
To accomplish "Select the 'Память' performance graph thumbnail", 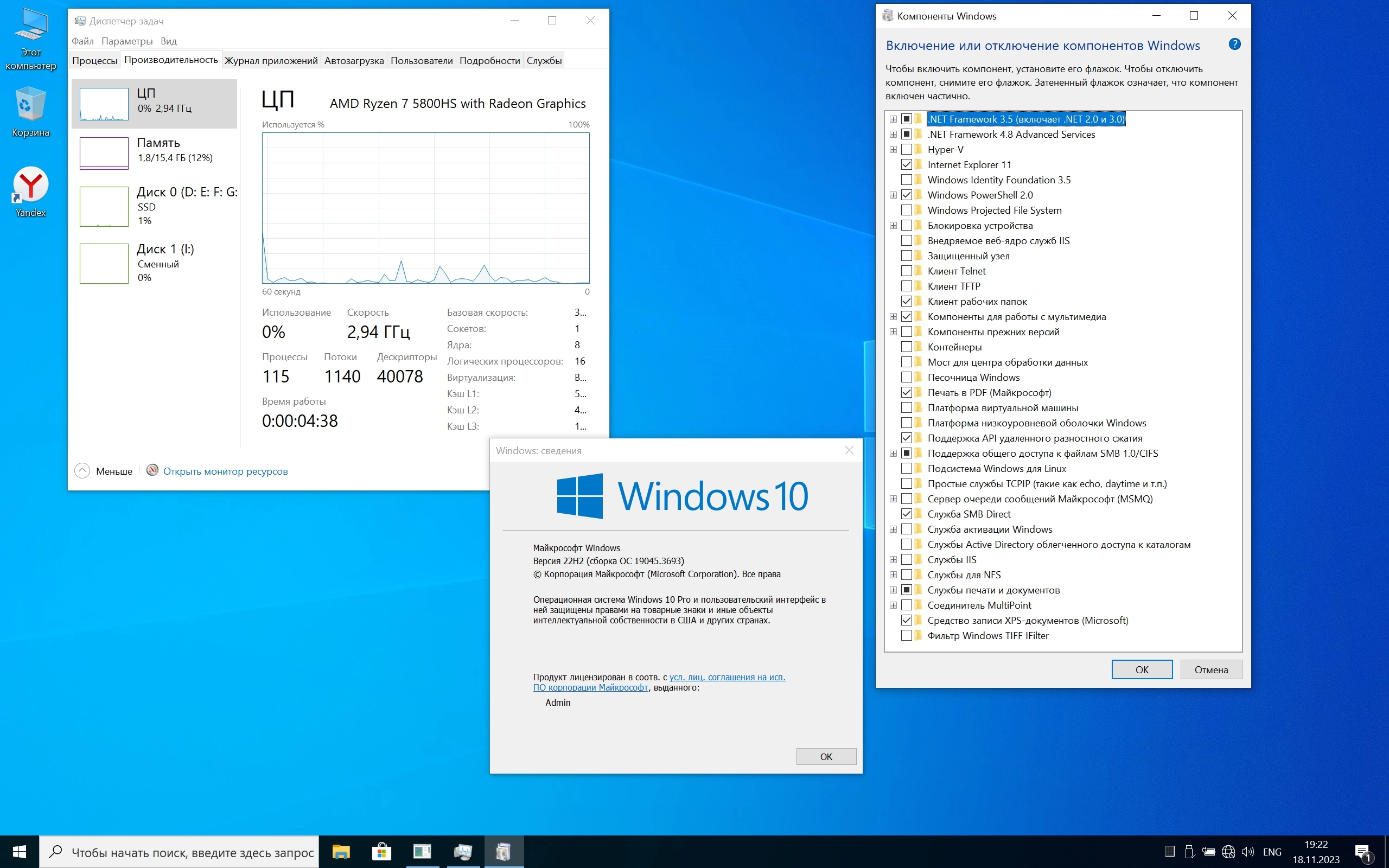I will click(x=104, y=152).
